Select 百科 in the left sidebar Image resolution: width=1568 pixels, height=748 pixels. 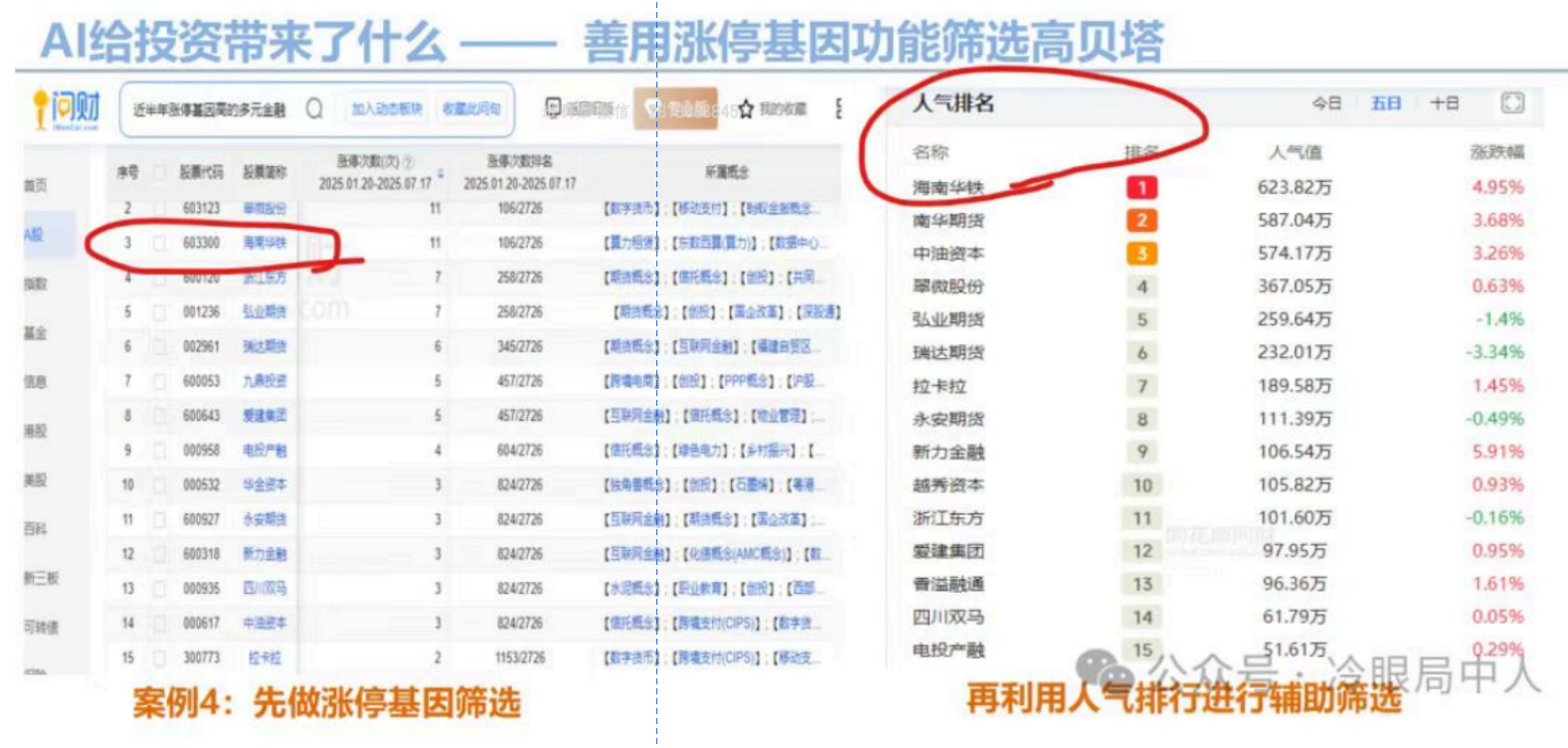(35, 528)
